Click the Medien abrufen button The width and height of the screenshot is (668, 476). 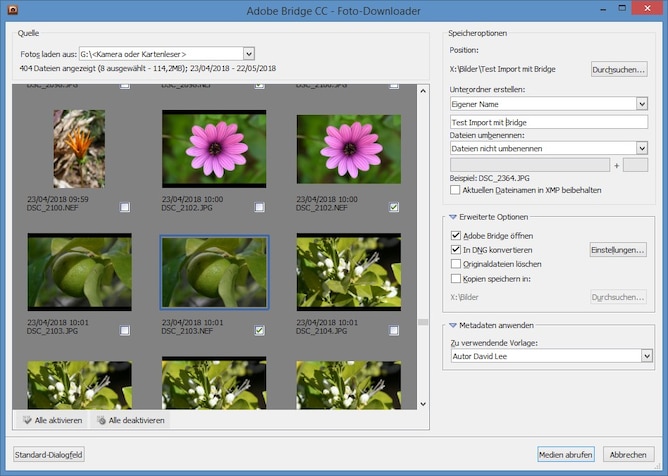(566, 454)
